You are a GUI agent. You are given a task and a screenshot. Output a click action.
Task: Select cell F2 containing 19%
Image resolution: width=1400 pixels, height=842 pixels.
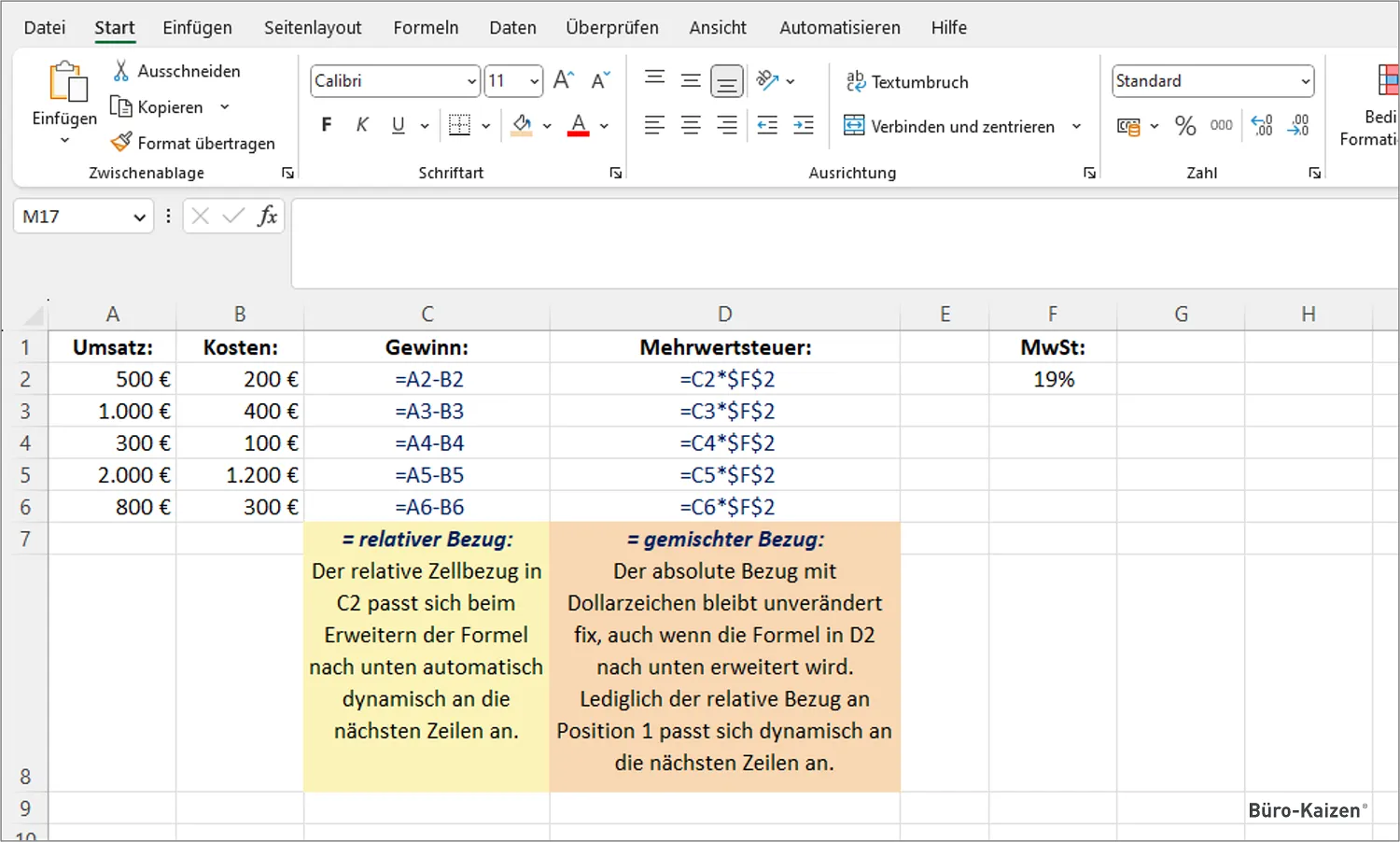tap(1053, 379)
